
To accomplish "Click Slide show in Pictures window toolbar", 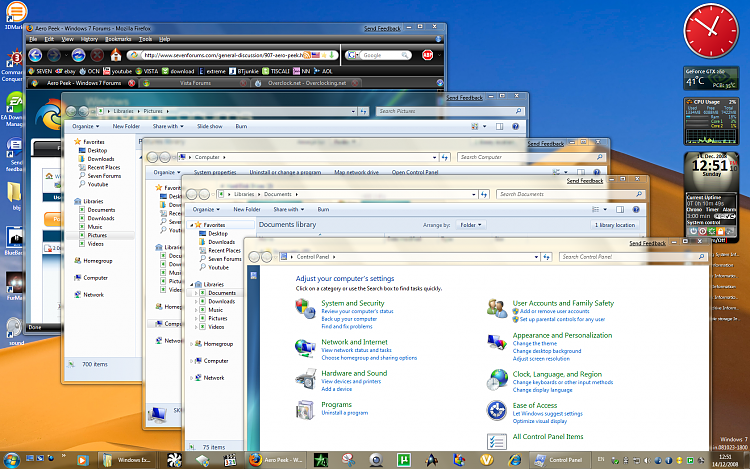I will 210,127.
